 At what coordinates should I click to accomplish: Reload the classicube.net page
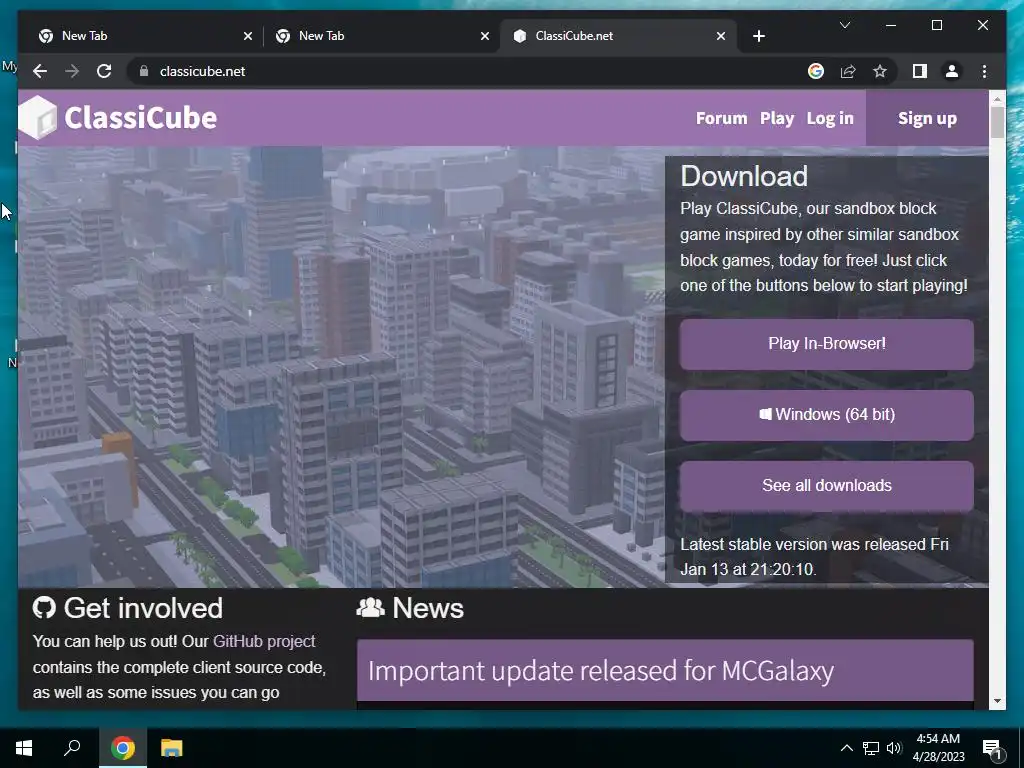(x=104, y=71)
